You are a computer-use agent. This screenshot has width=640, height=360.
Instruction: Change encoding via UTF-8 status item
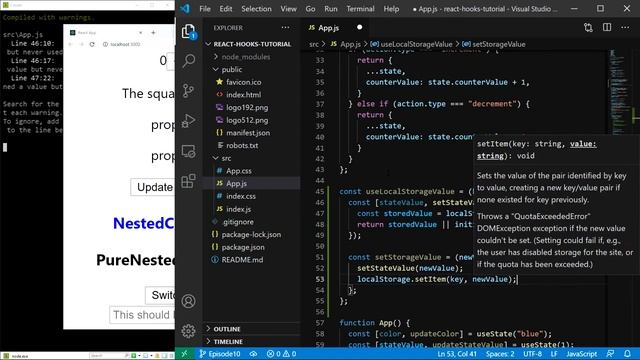click(x=532, y=353)
